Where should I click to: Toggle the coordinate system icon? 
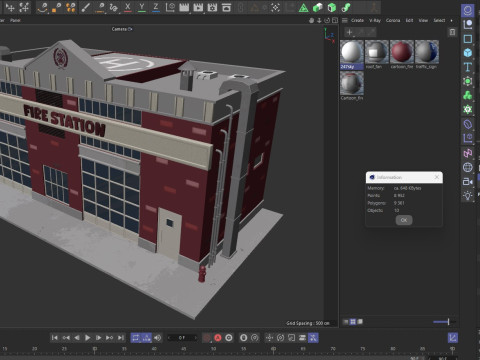(170, 7)
